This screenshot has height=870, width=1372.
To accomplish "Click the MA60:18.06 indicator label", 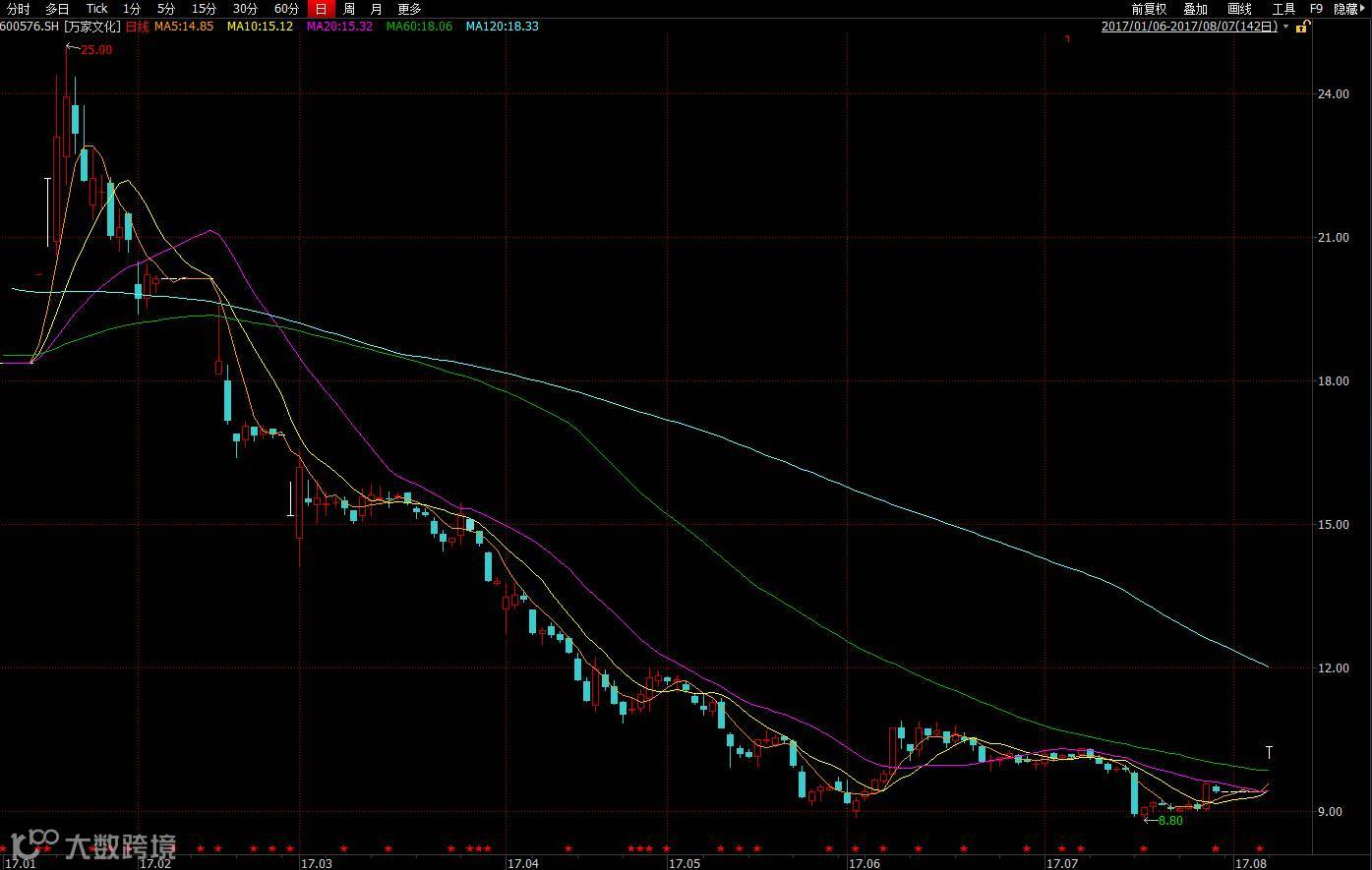I will click(419, 27).
